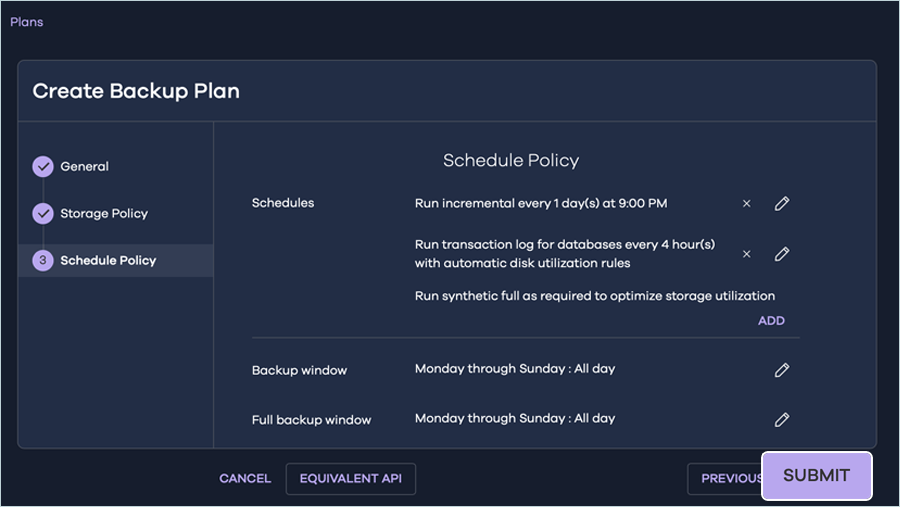Select the Schedule Policy step label

(x=108, y=261)
